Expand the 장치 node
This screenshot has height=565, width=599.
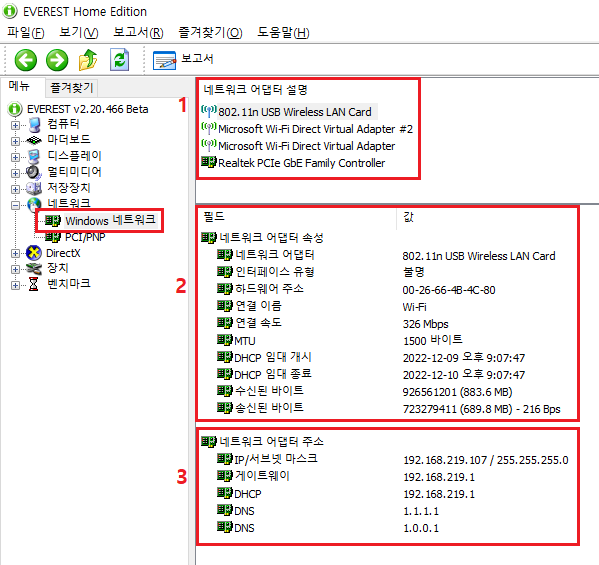(x=15, y=269)
